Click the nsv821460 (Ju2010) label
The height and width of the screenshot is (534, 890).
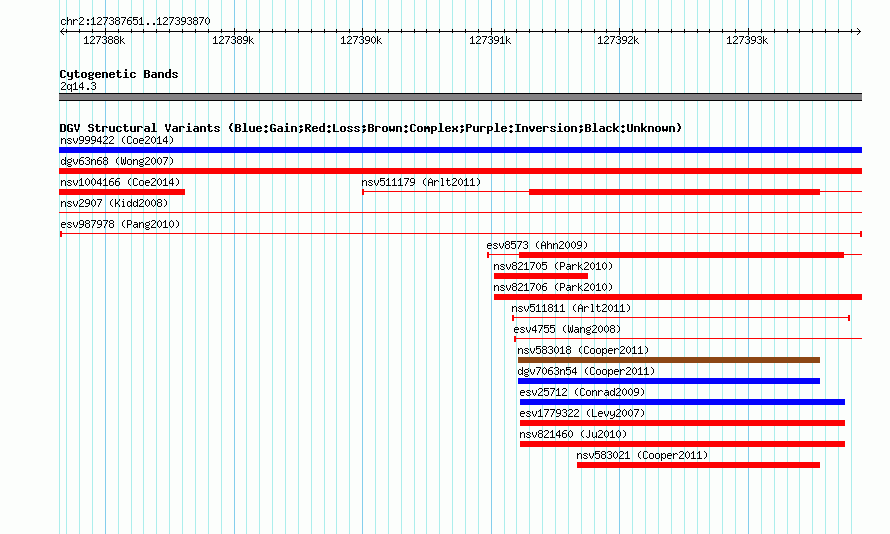click(x=573, y=434)
